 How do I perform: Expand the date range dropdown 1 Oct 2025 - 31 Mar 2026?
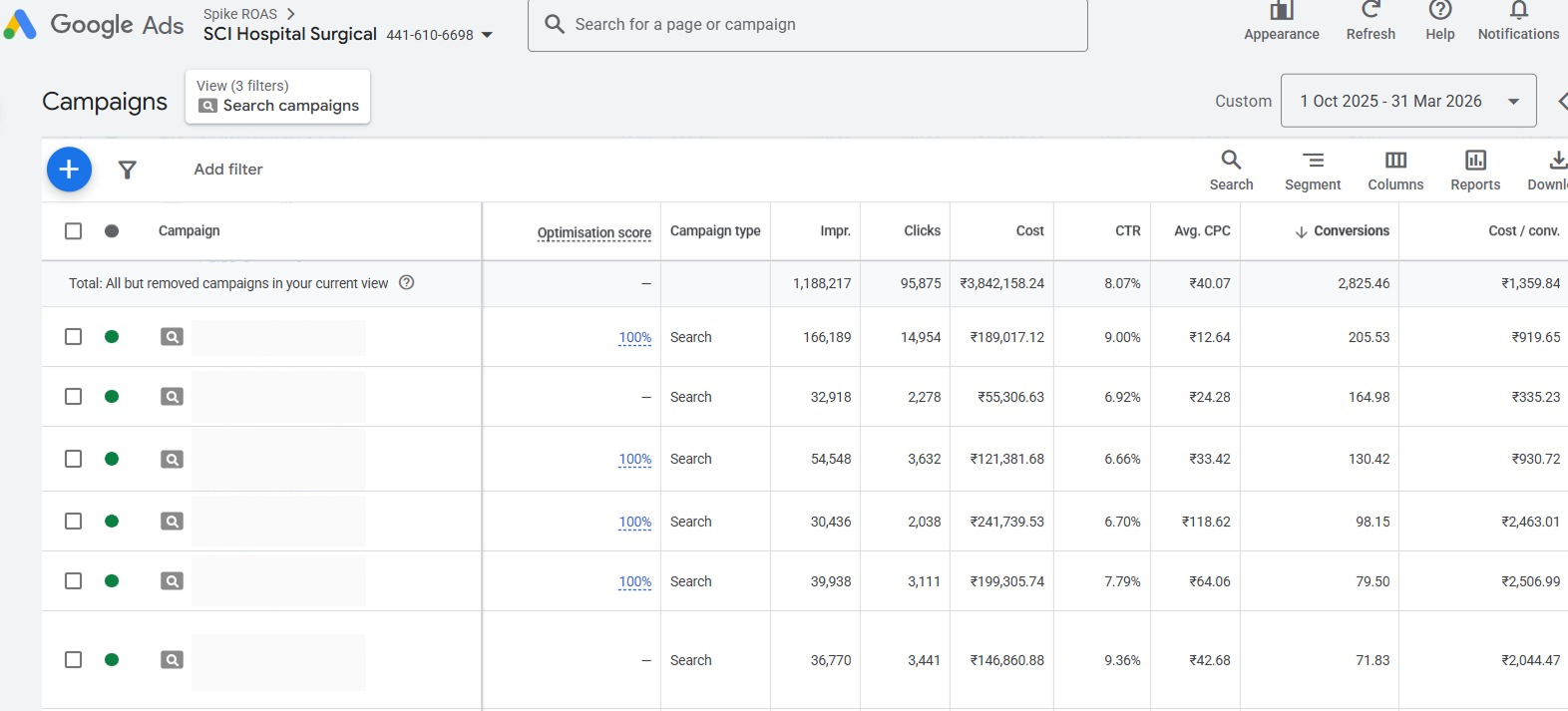(1407, 101)
